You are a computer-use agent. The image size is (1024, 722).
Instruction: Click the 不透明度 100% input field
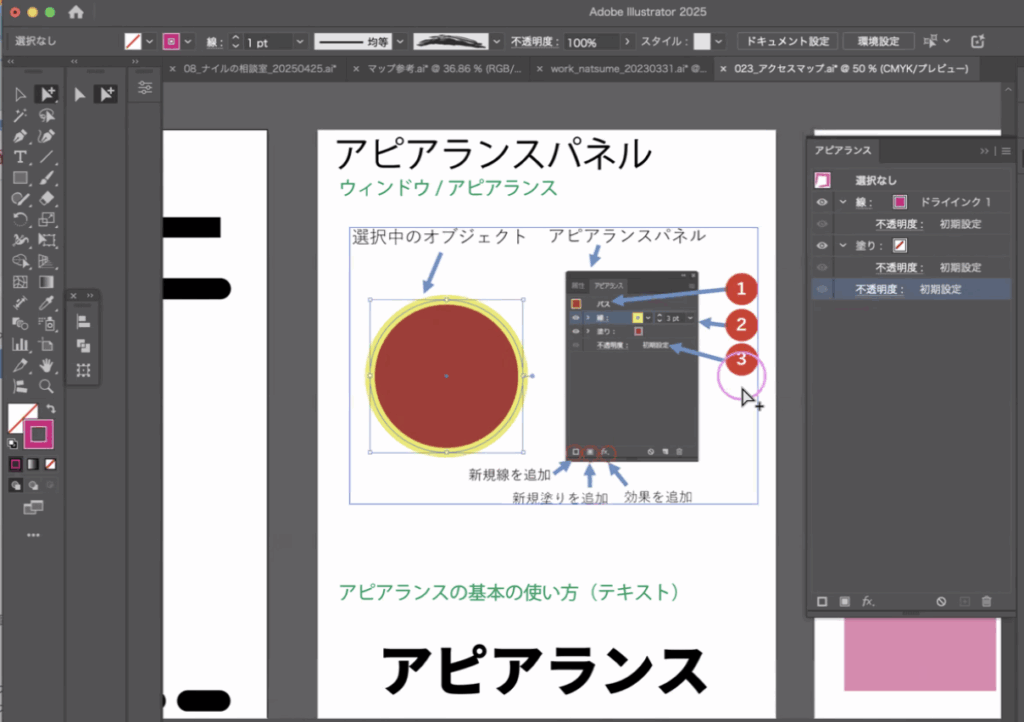point(591,43)
